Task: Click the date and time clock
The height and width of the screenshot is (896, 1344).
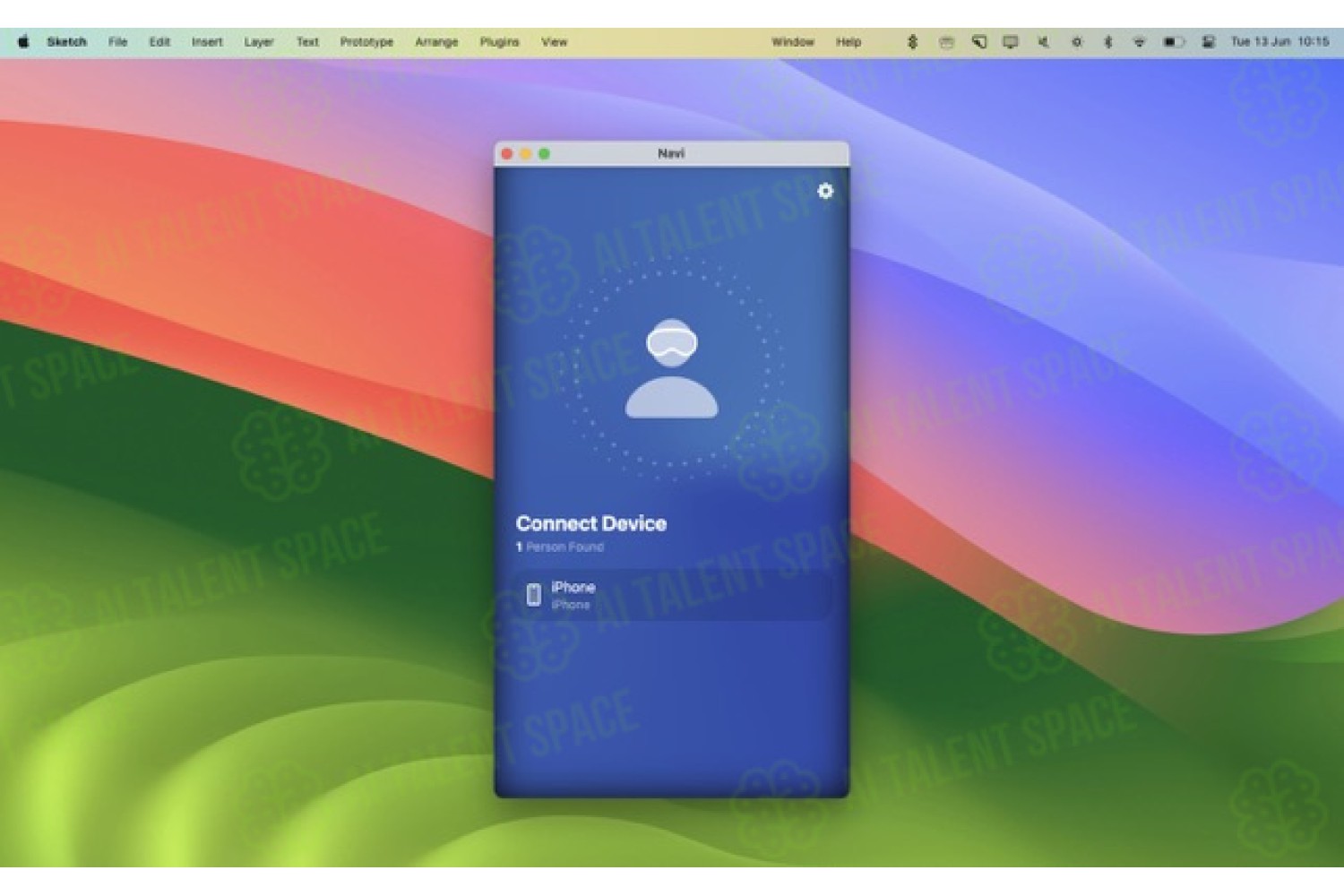Action: [1279, 41]
